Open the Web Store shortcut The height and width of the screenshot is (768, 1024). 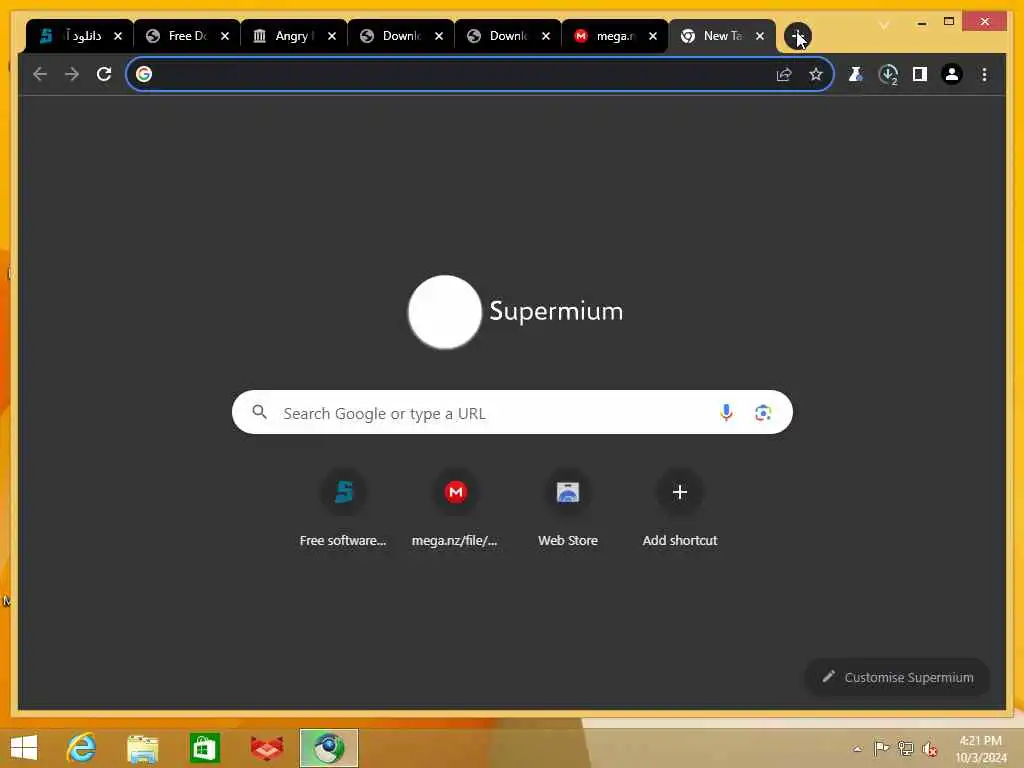coord(568,509)
